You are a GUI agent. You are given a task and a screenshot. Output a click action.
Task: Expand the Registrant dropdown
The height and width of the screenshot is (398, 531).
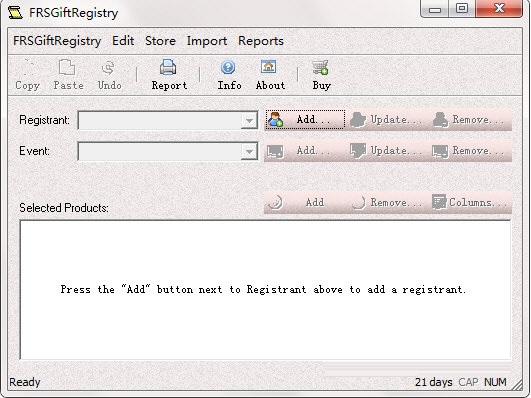coord(249,120)
